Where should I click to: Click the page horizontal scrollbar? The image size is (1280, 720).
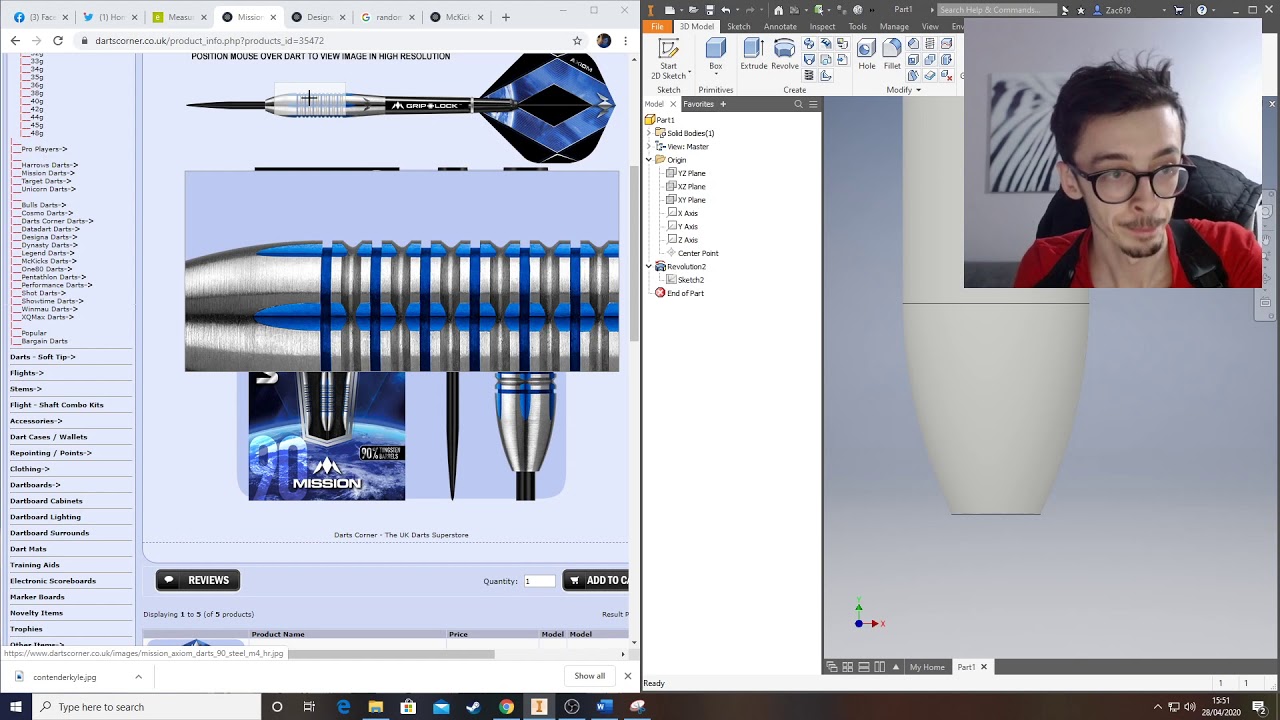click(391, 654)
